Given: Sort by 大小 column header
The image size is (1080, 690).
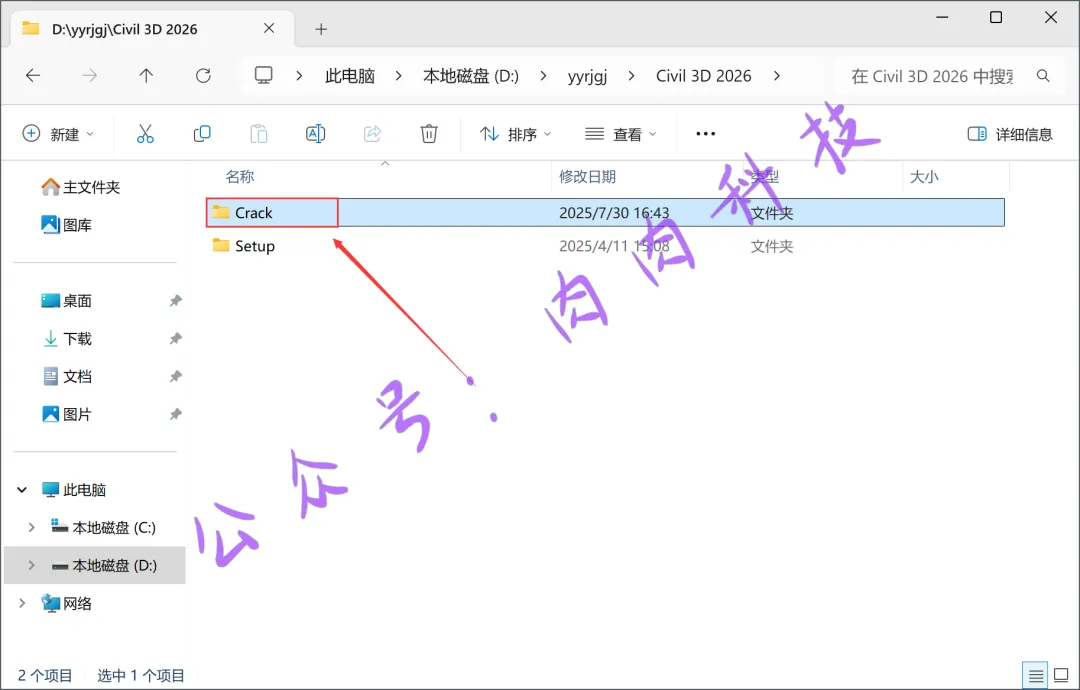Looking at the screenshot, I should point(924,177).
